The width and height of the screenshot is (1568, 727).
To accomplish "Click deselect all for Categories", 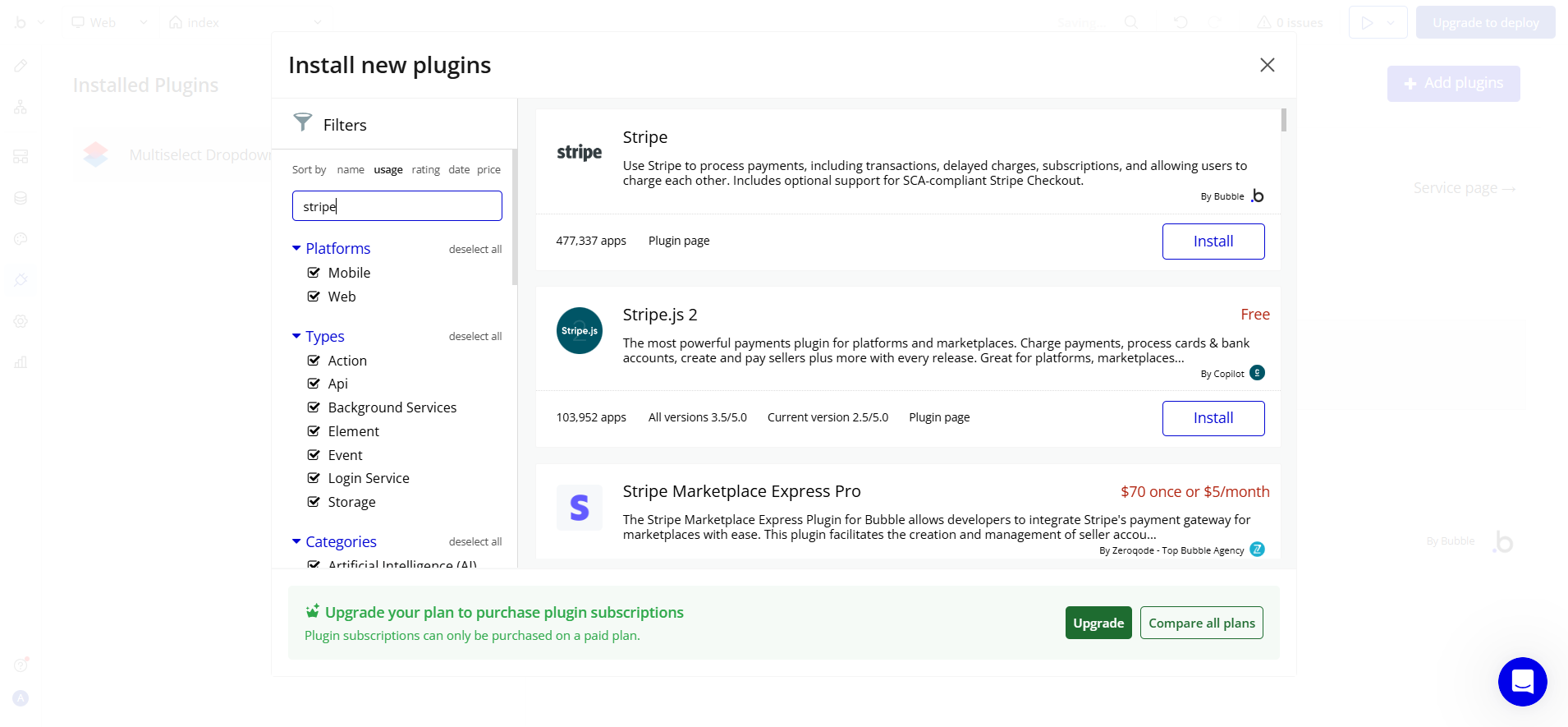I will 475,541.
